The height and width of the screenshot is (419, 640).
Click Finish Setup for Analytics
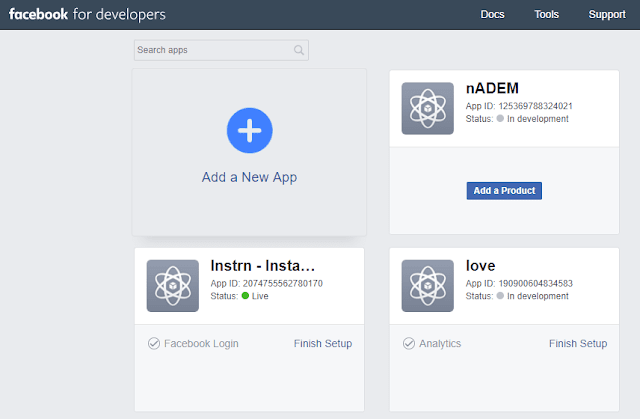[x=578, y=344]
